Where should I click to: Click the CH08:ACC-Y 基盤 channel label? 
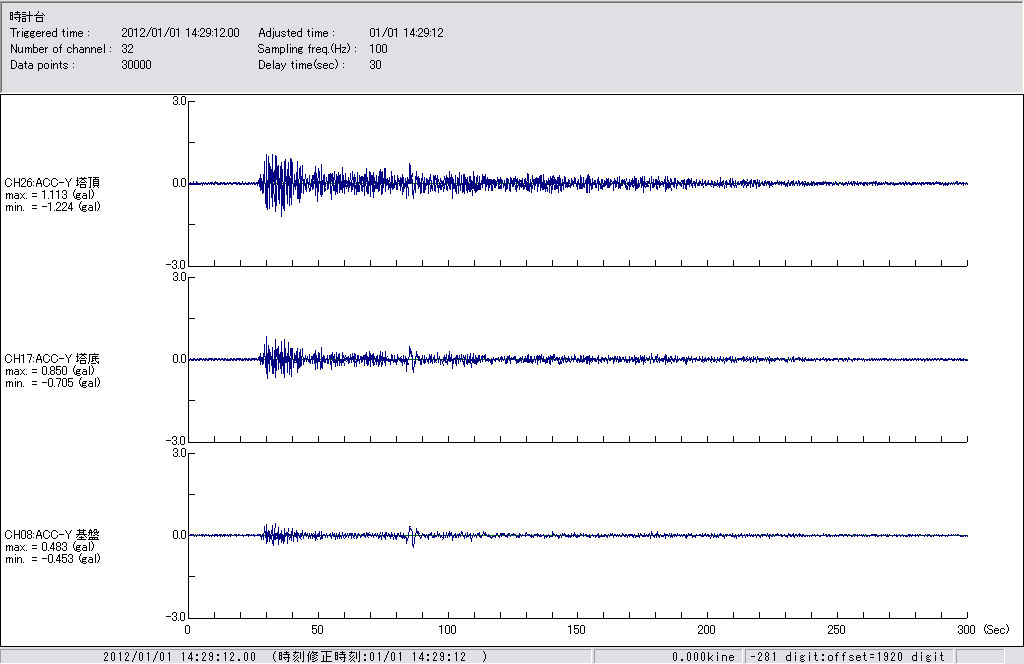point(52,534)
